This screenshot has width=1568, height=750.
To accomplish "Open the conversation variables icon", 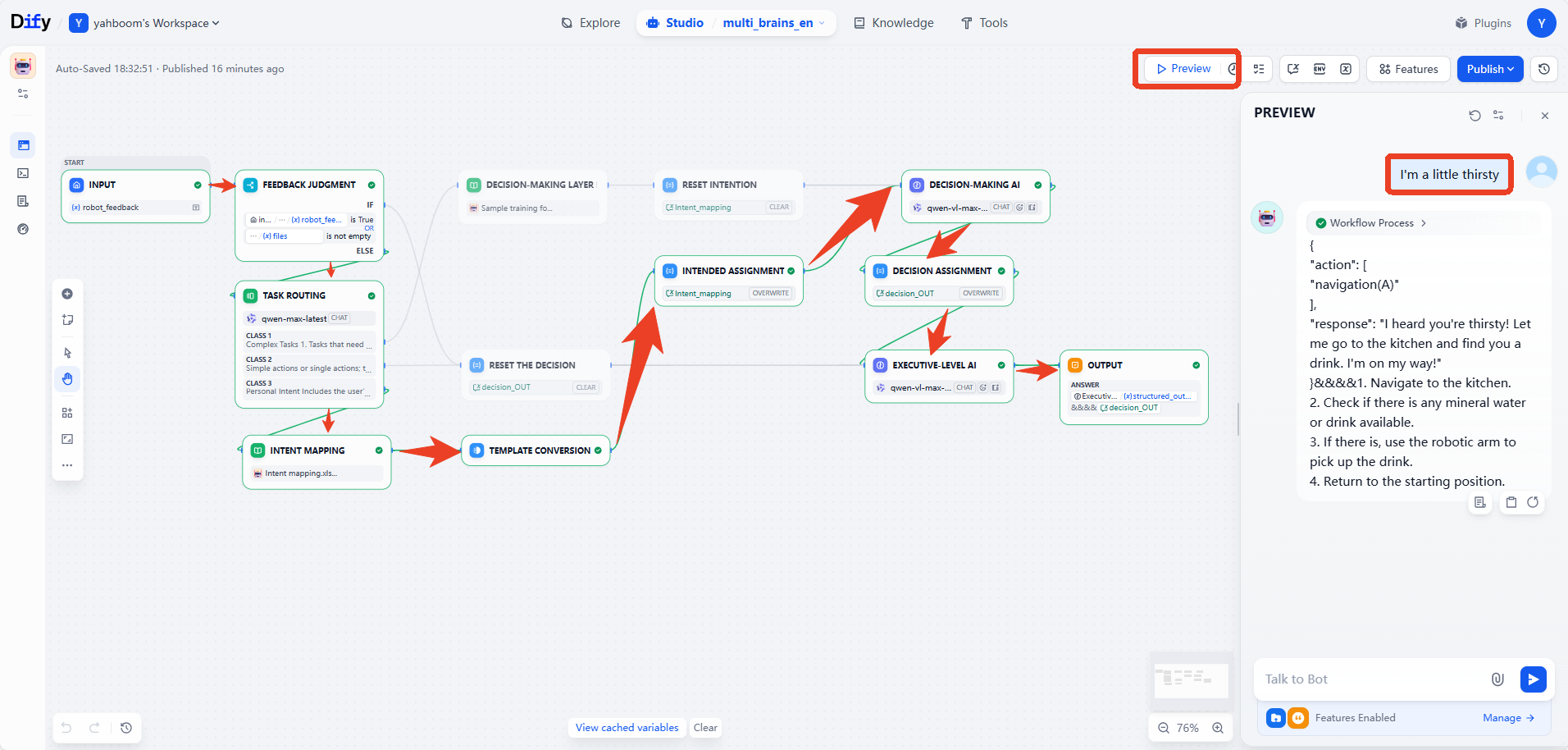I will click(1293, 69).
